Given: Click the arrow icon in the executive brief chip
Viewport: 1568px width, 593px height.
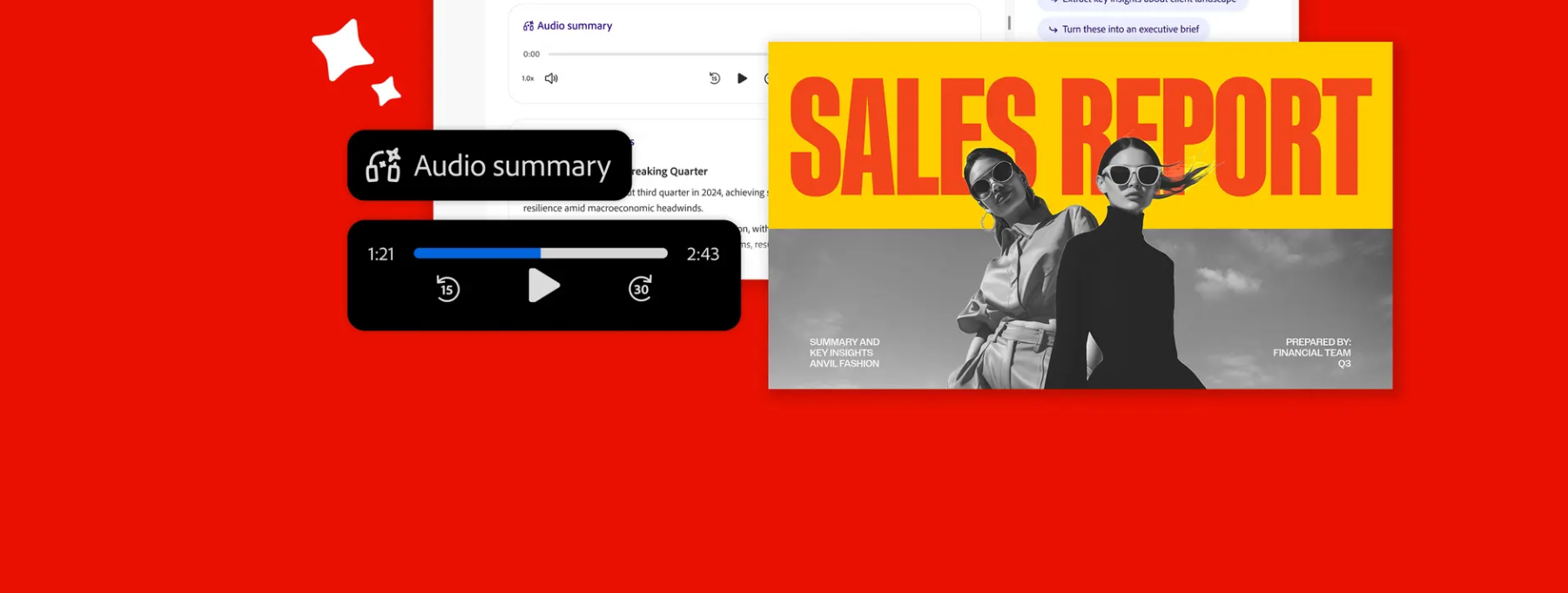Looking at the screenshot, I should pyautogui.click(x=1053, y=30).
